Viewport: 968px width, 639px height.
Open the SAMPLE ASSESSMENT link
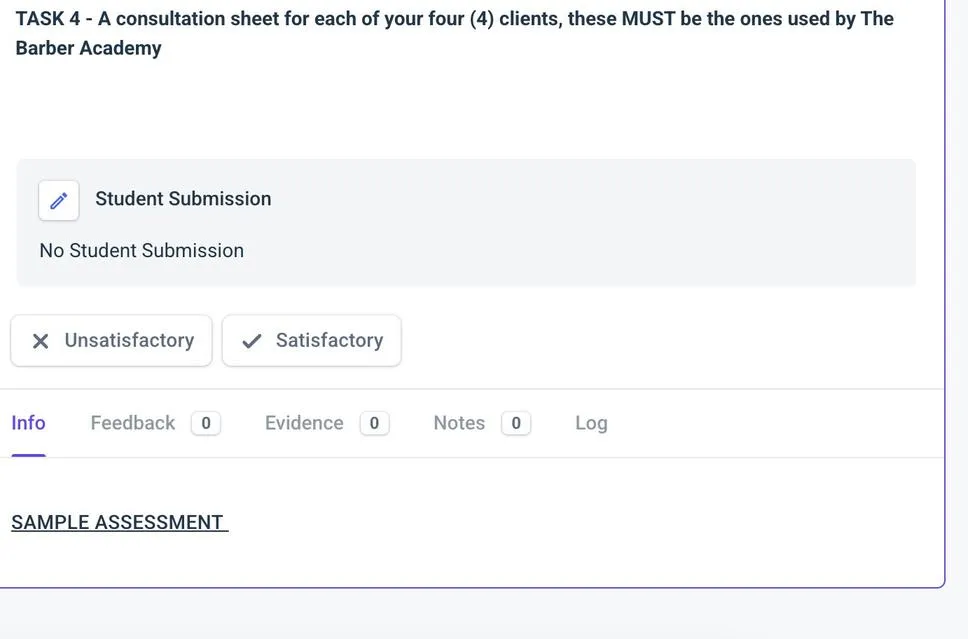(x=118, y=522)
